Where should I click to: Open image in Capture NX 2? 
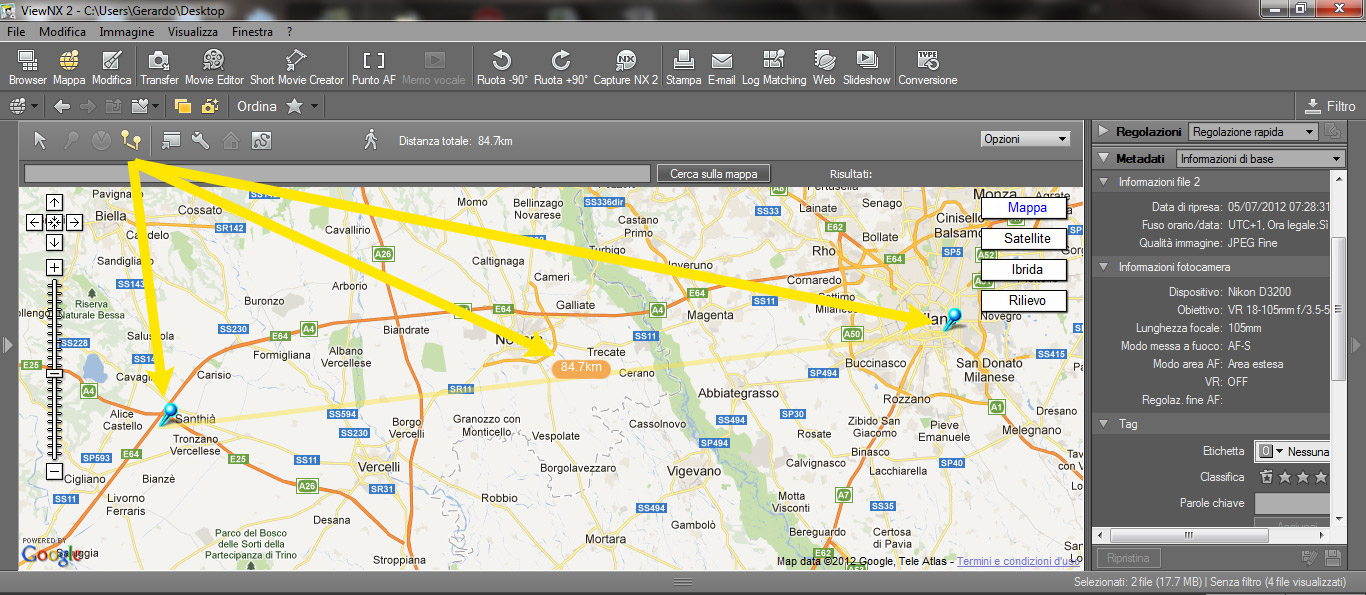click(626, 67)
